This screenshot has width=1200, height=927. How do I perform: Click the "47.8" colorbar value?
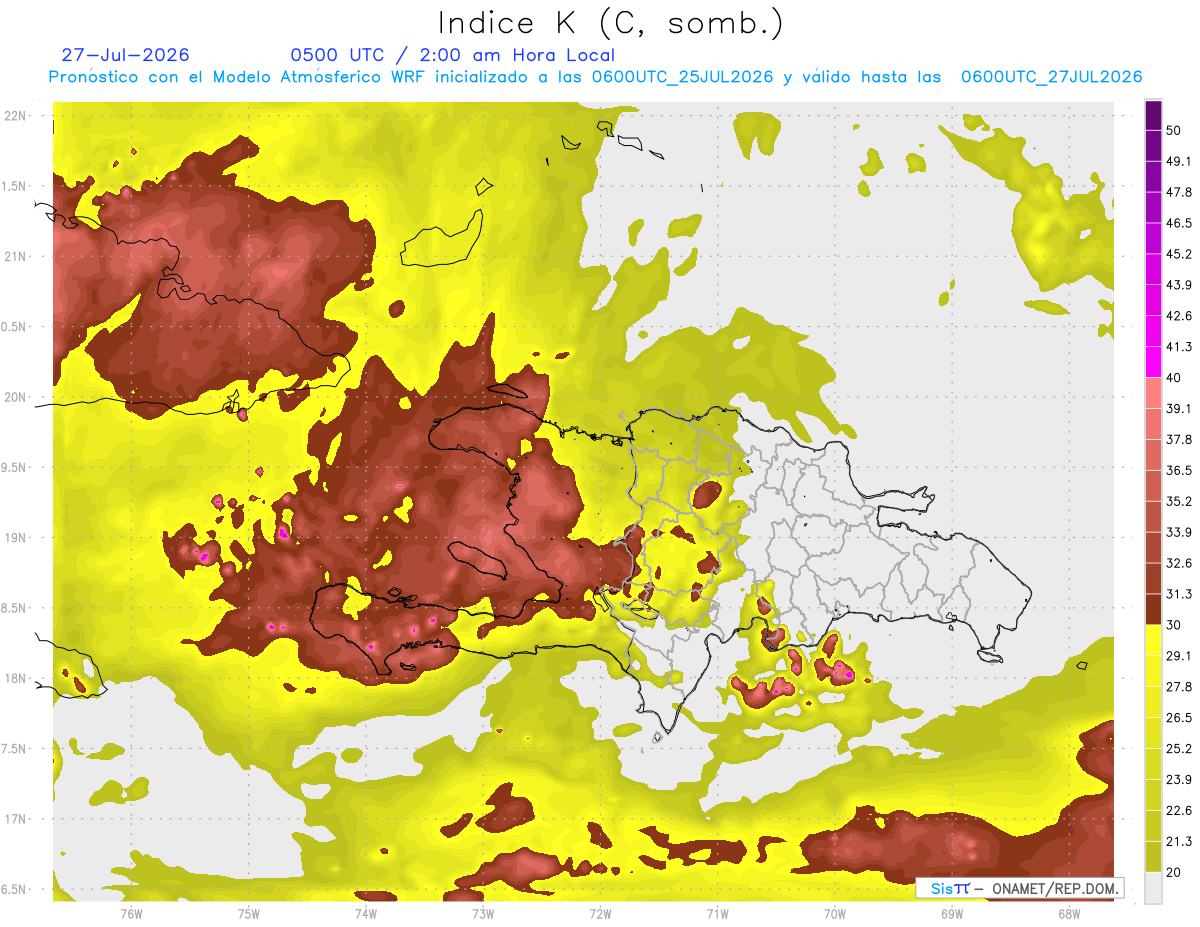tap(1179, 192)
